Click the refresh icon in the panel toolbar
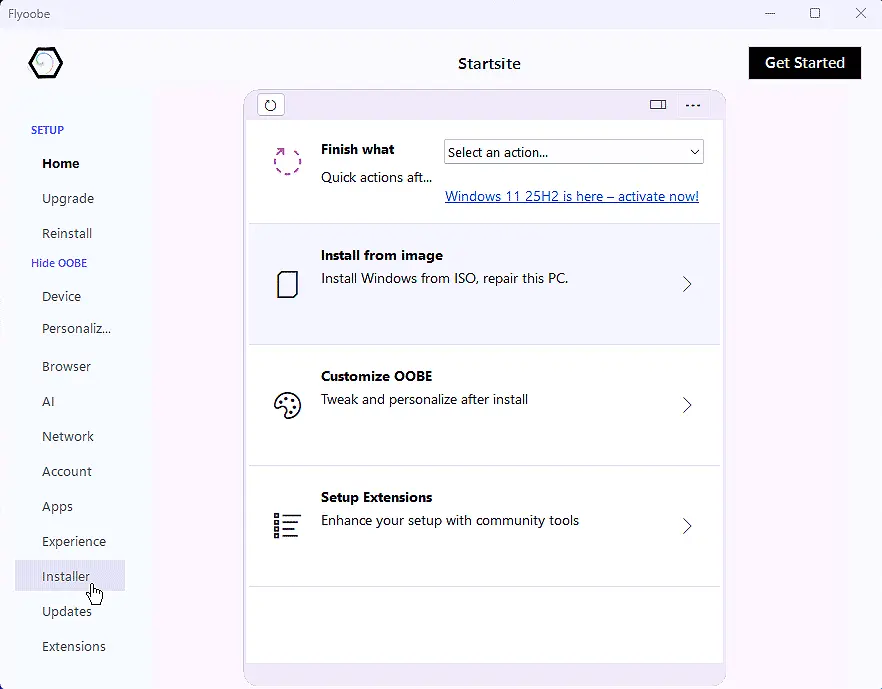This screenshot has height=689, width=882. (x=271, y=105)
